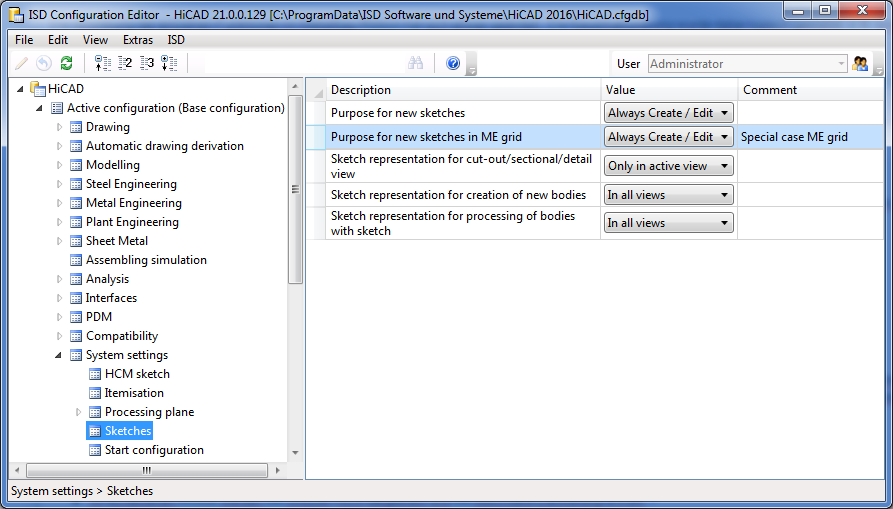Select the Sketches tree item
The image size is (893, 509).
coord(120,431)
